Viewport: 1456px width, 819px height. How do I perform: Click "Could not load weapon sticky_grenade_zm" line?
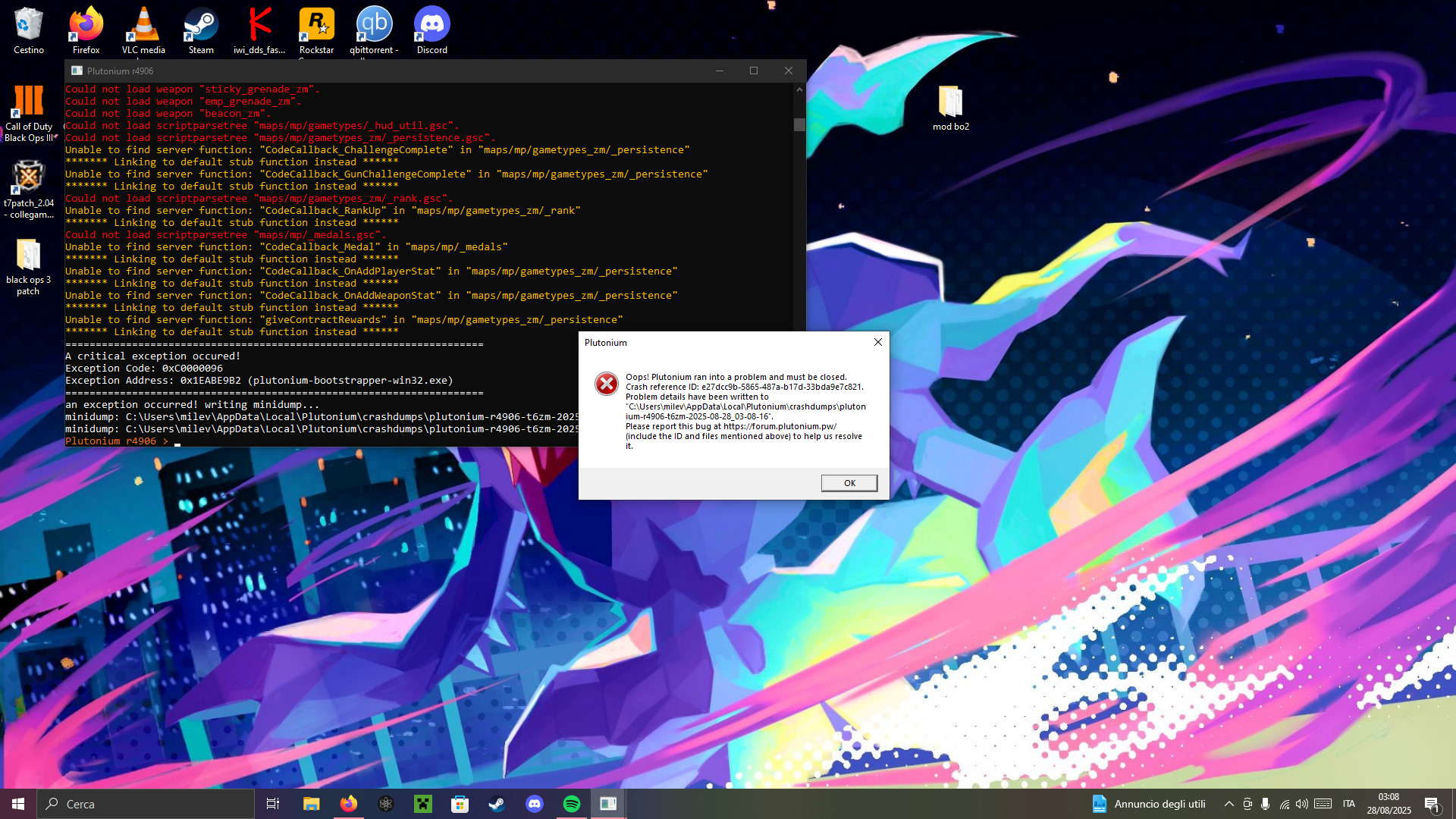point(193,89)
